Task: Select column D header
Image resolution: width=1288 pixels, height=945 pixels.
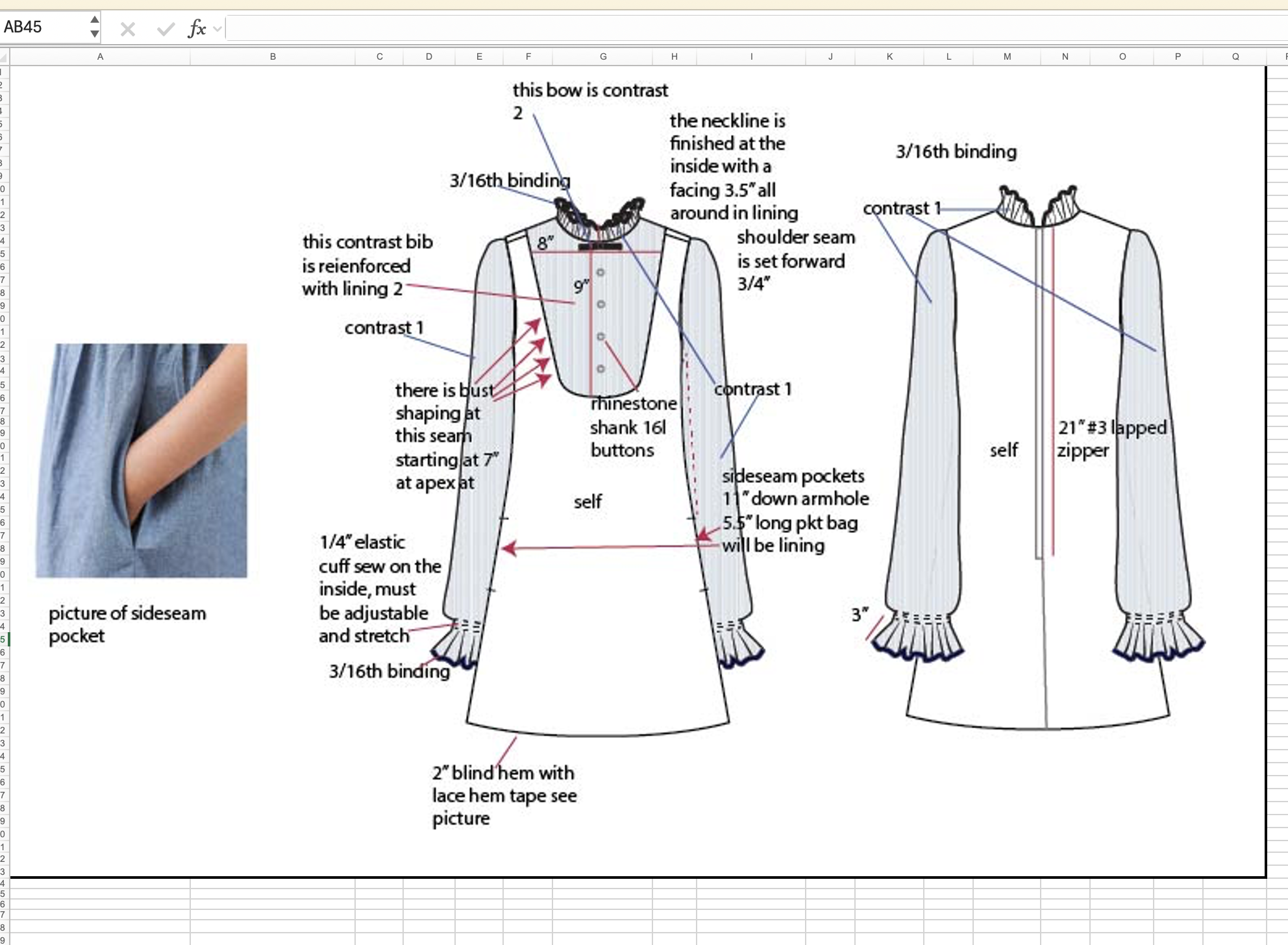Action: click(429, 57)
